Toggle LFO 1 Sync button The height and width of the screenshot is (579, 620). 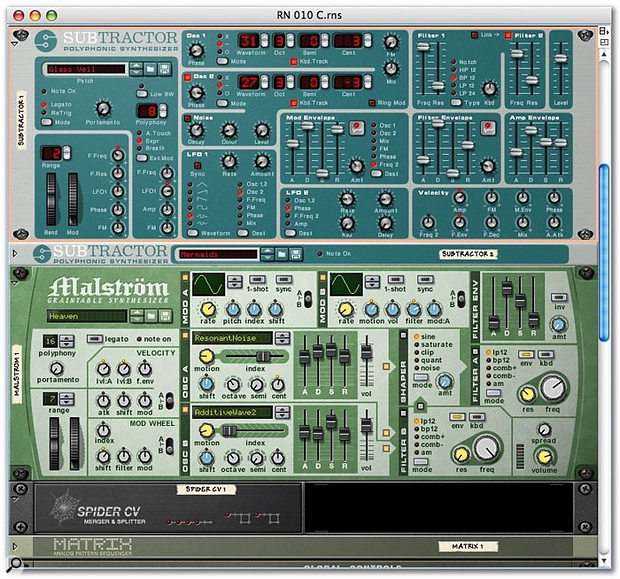[197, 165]
